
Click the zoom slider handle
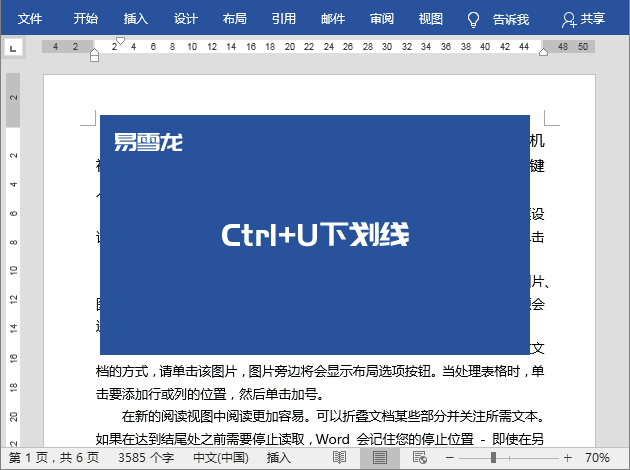pos(493,458)
